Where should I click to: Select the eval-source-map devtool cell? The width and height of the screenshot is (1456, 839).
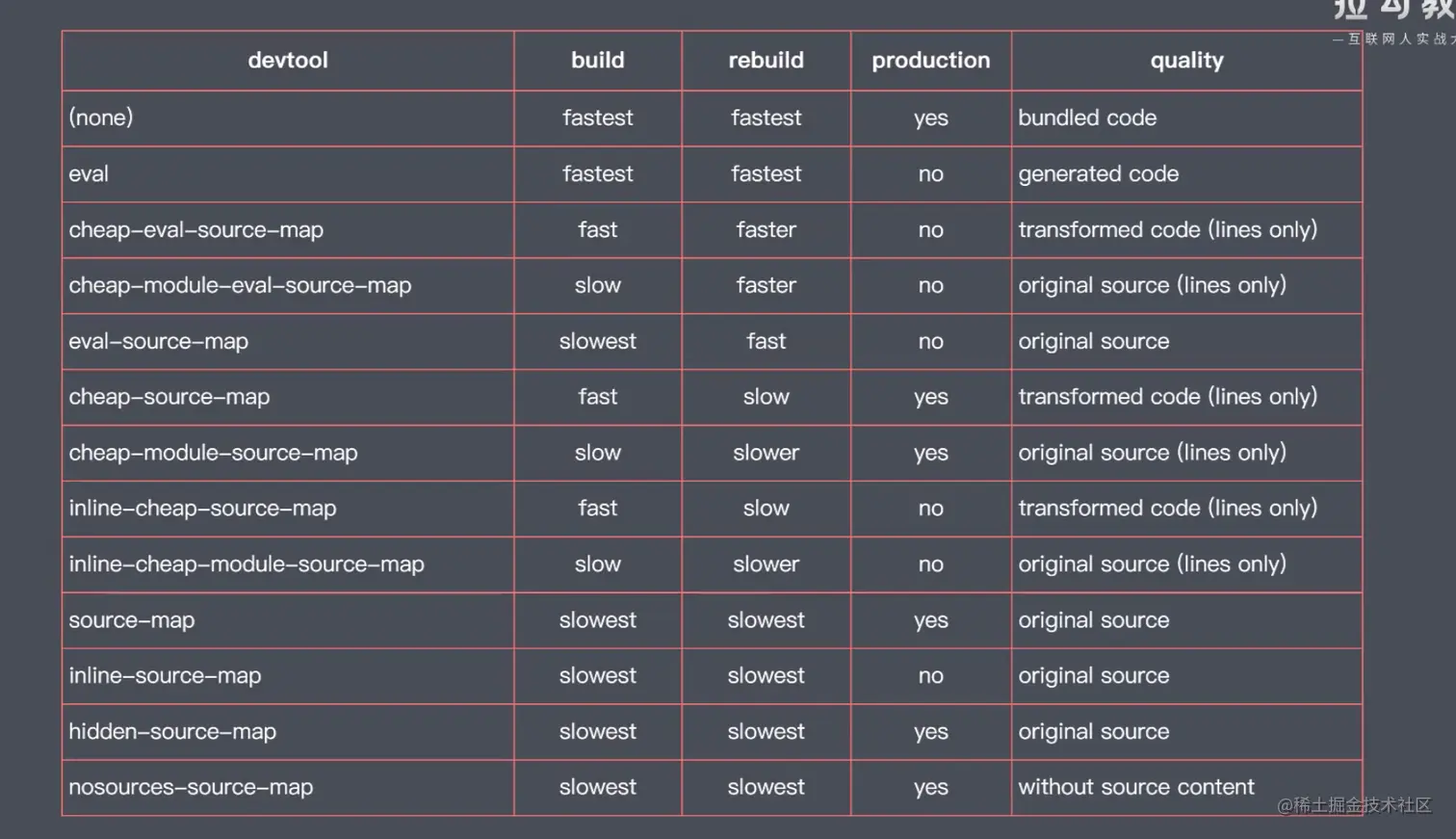[158, 342]
